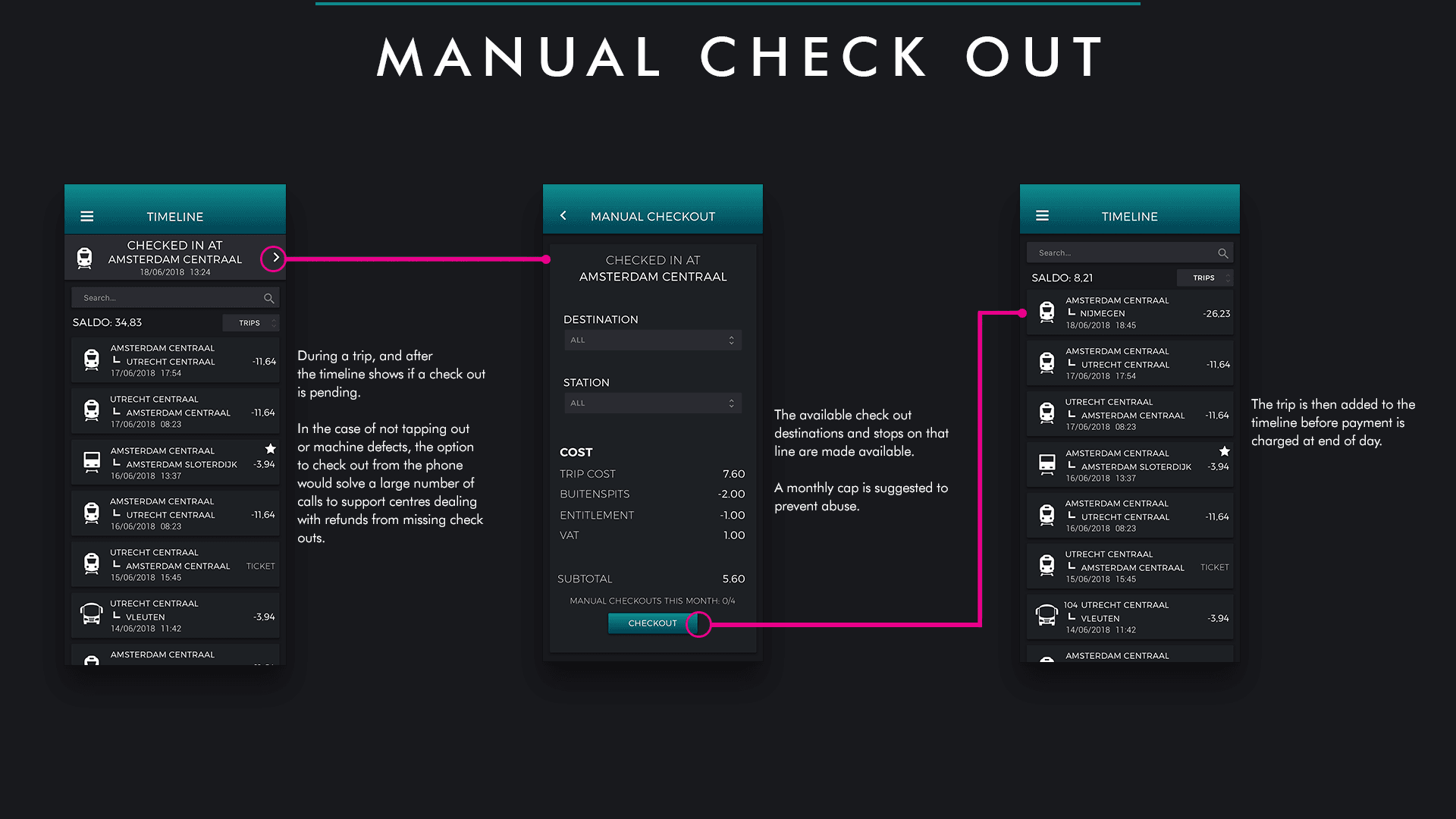Open the Destination ALL dropdown
Screen dimensions: 1456x819
pos(652,340)
